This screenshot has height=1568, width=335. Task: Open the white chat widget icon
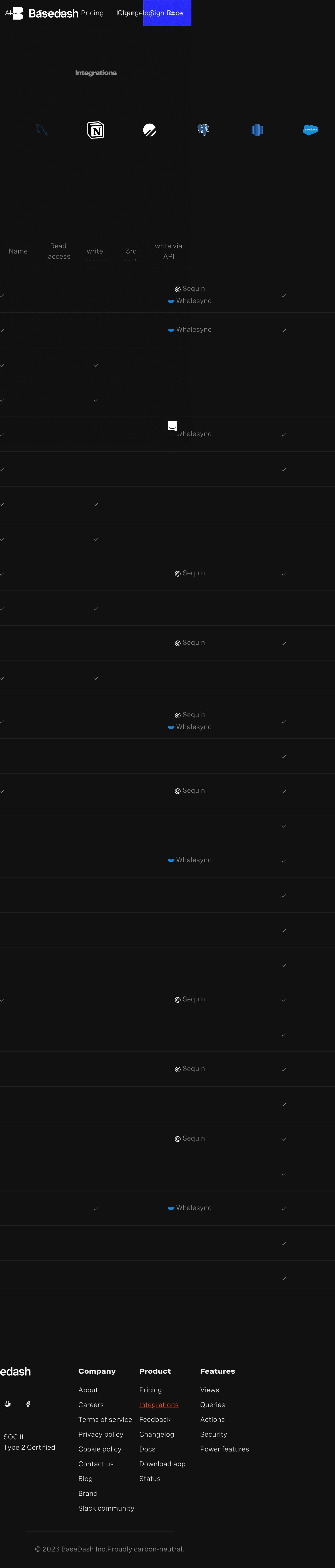point(172,425)
